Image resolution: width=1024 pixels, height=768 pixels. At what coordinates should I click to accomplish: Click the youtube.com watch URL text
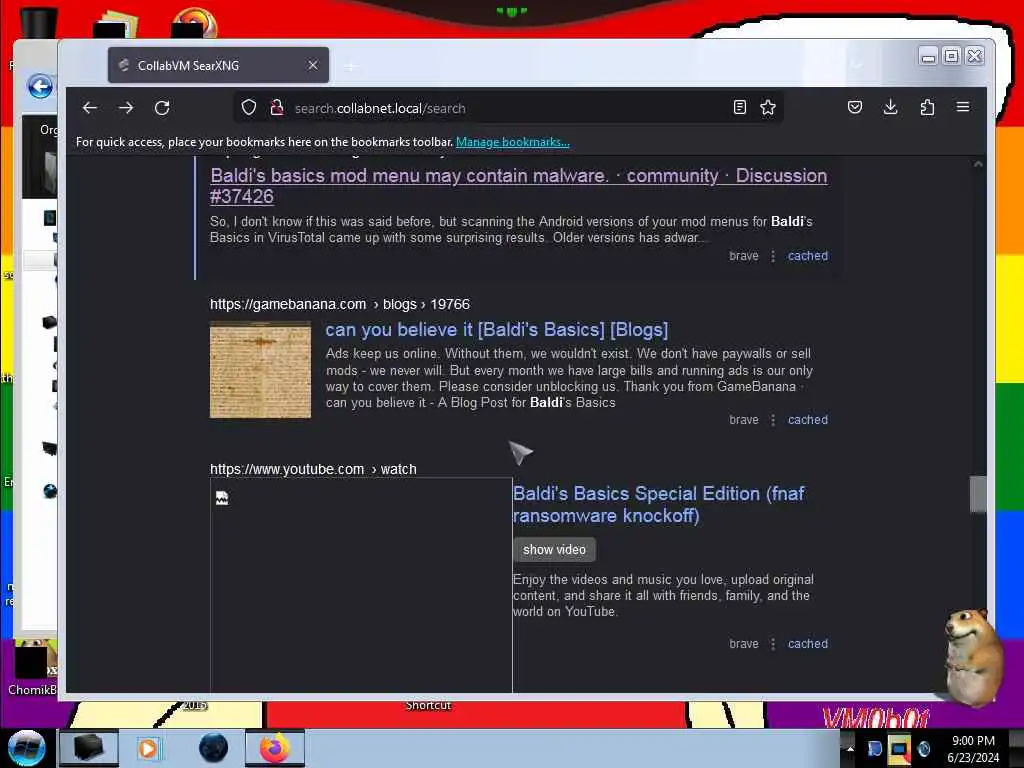coord(313,469)
